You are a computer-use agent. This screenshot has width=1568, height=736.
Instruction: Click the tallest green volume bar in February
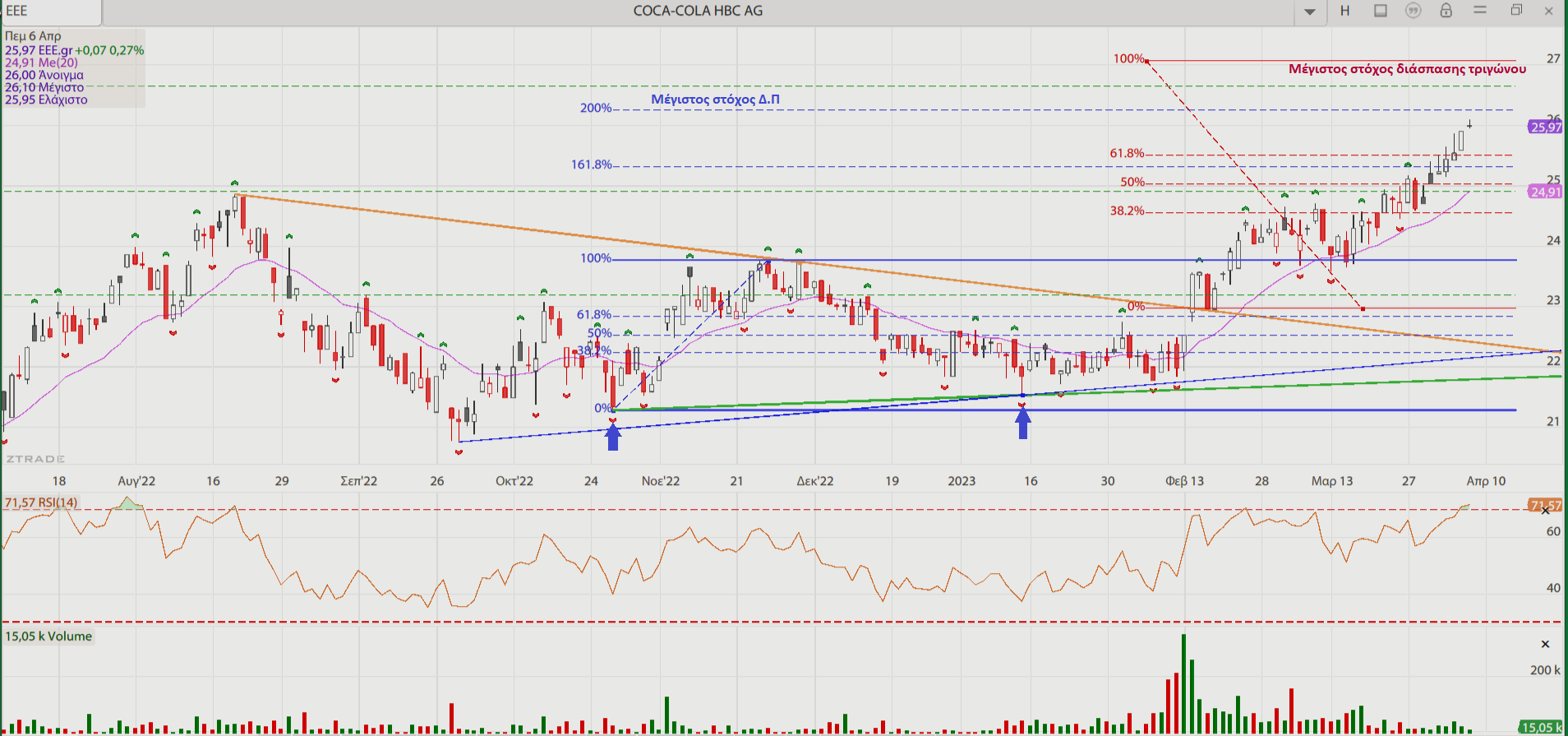coord(1183,683)
